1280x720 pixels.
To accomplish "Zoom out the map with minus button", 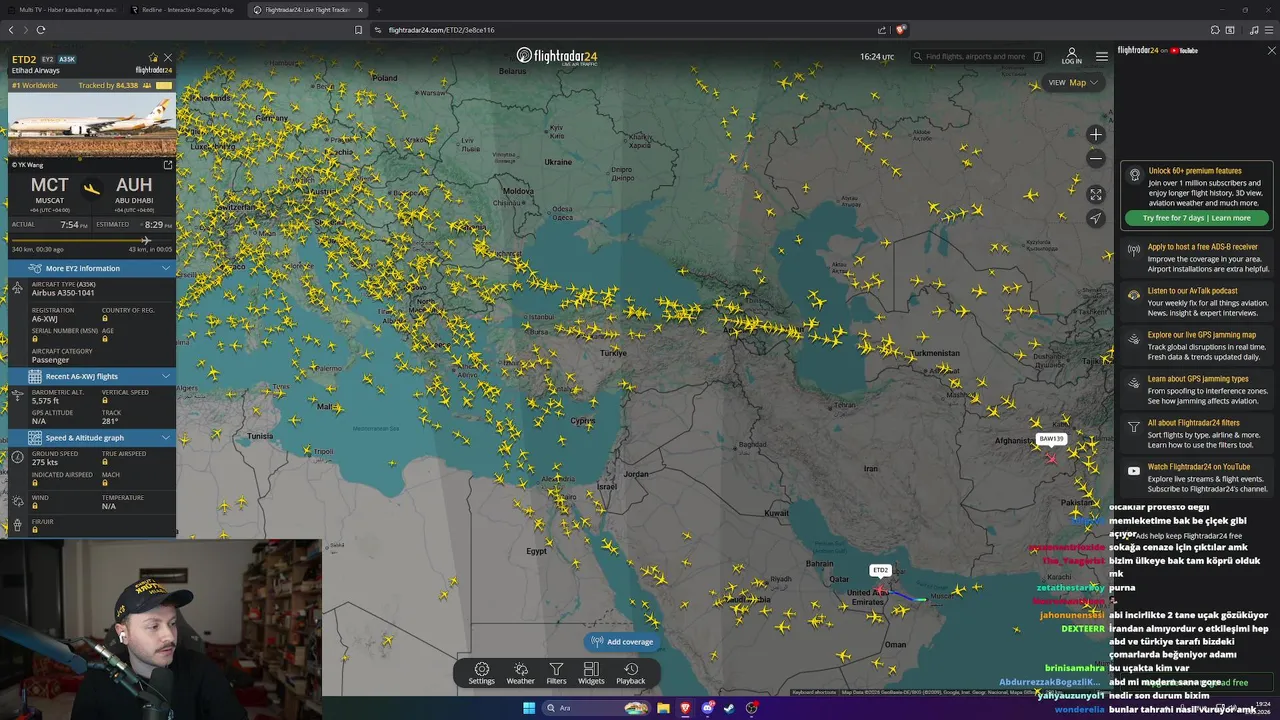I will pyautogui.click(x=1096, y=158).
